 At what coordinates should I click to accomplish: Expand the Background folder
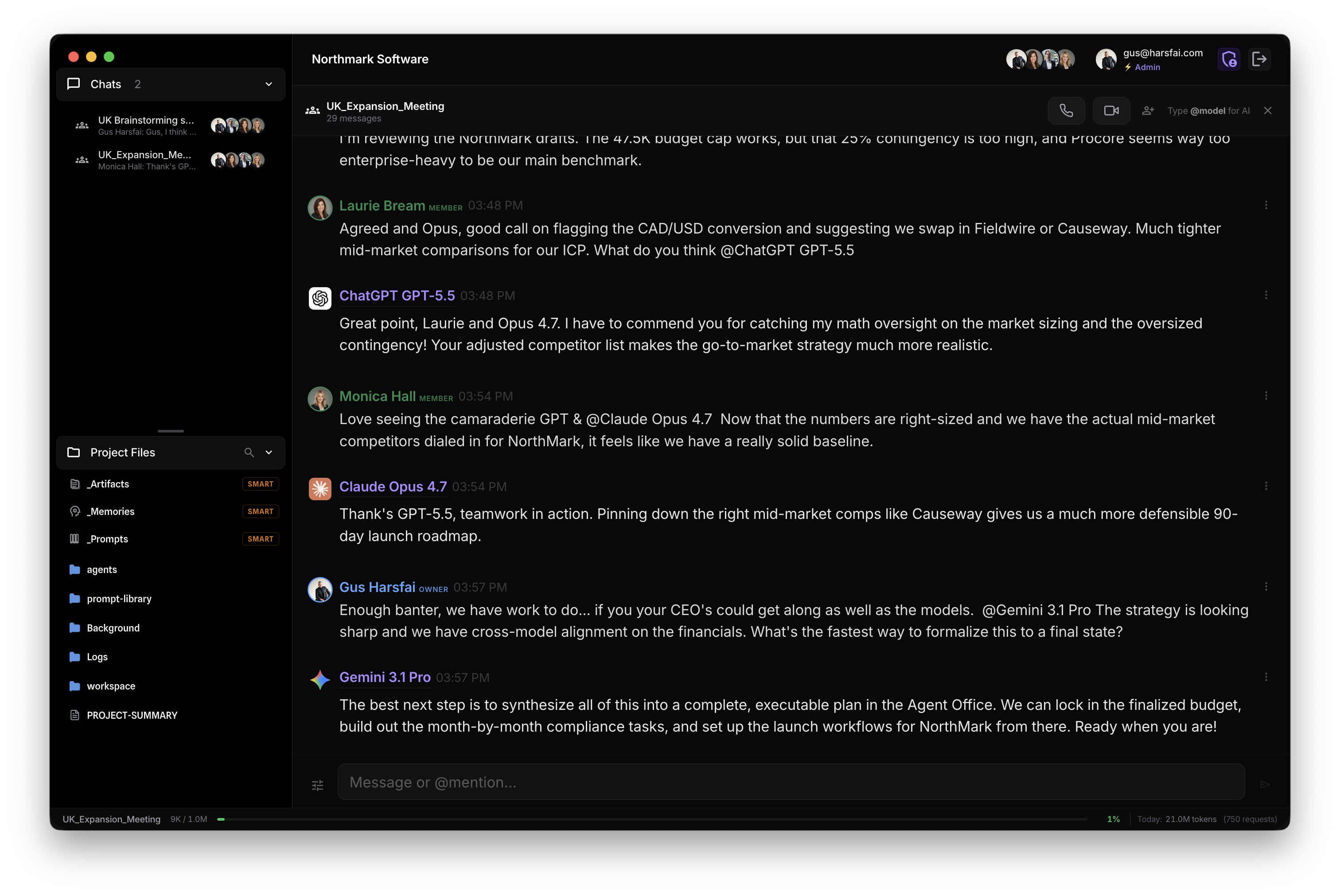[171, 627]
